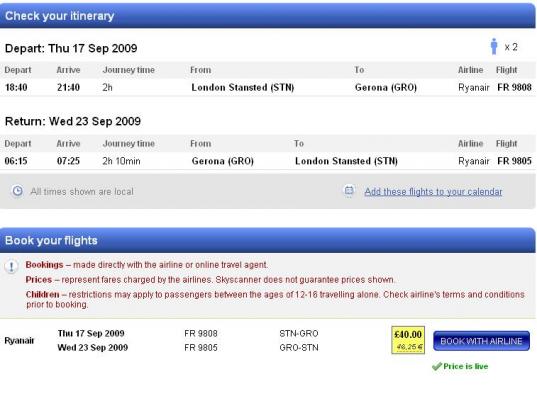
Task: Click the BOOK WITH AIRLINE button
Action: (481, 341)
